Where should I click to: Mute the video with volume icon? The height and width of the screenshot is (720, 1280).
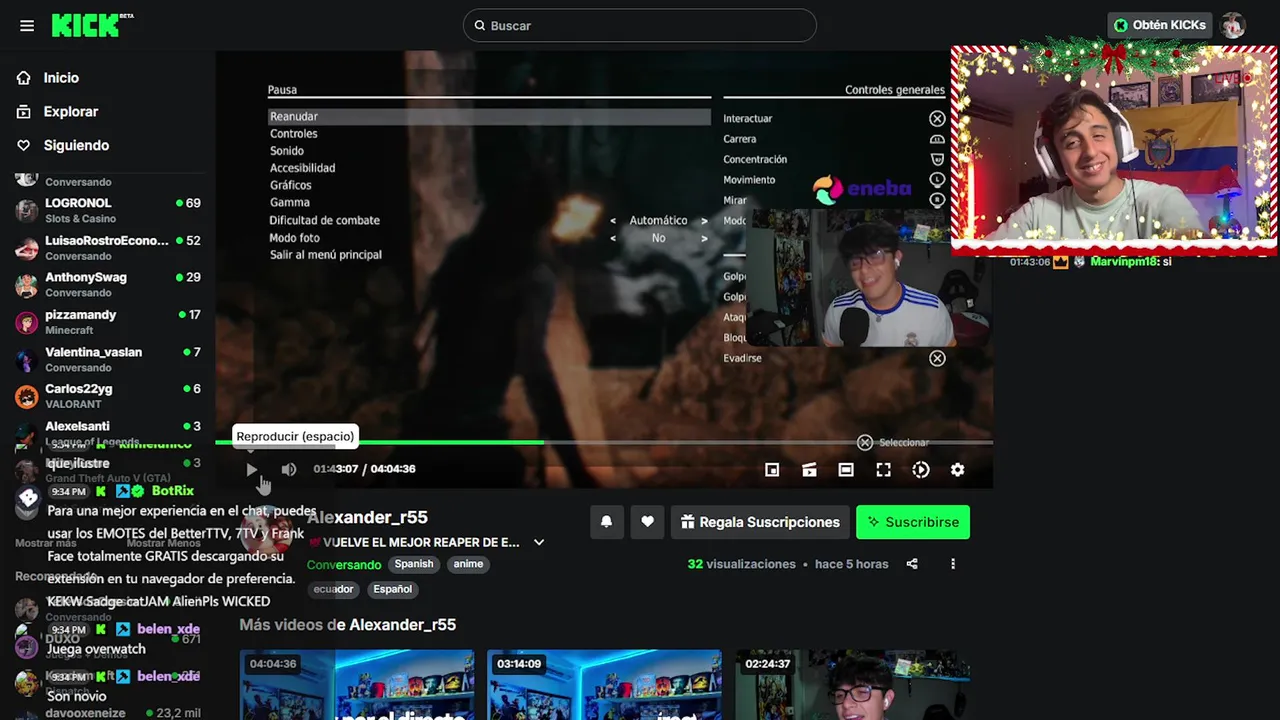[x=288, y=469]
